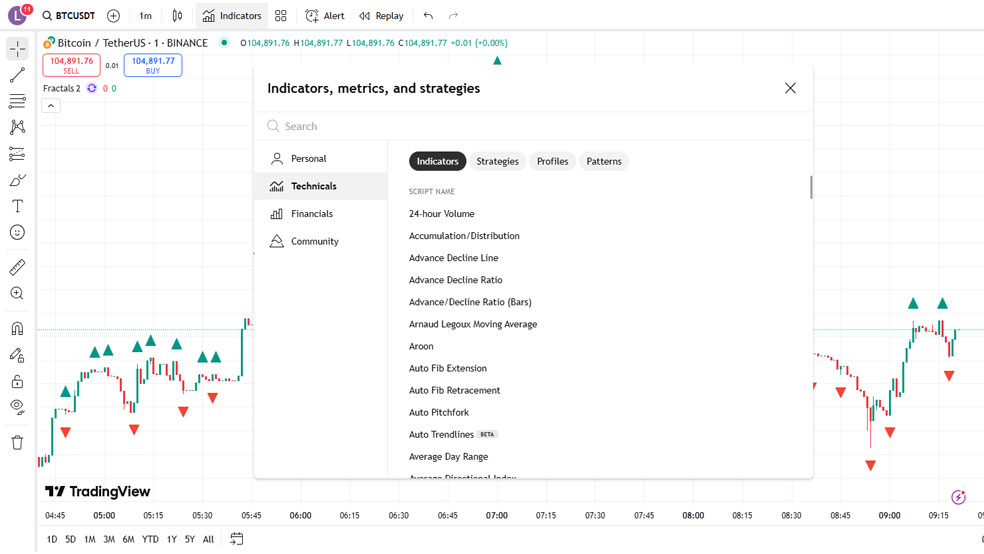
Task: Toggle lock all drawing tools
Action: click(18, 381)
